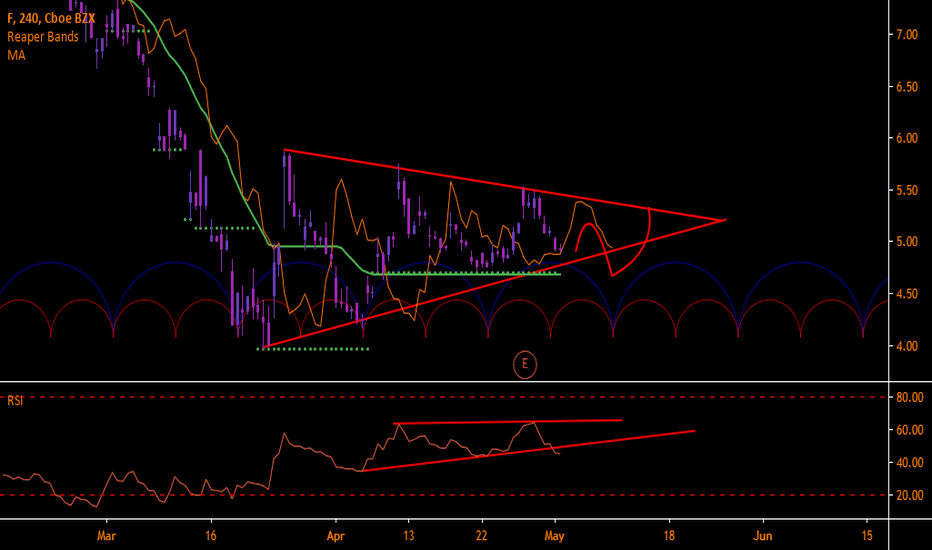932x550 pixels.
Task: Click the '22' date axis label
Action: [x=481, y=536]
